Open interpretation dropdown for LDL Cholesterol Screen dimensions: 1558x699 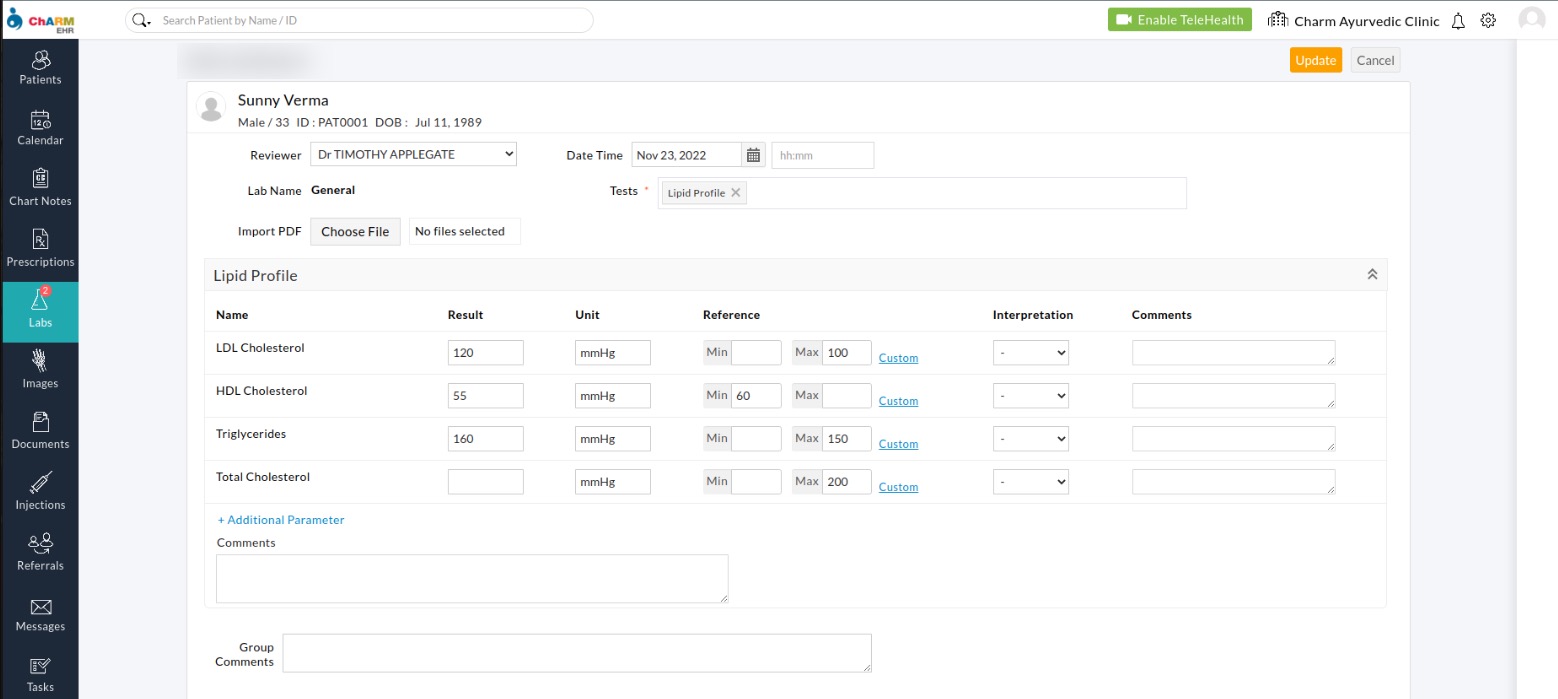[x=1030, y=352]
